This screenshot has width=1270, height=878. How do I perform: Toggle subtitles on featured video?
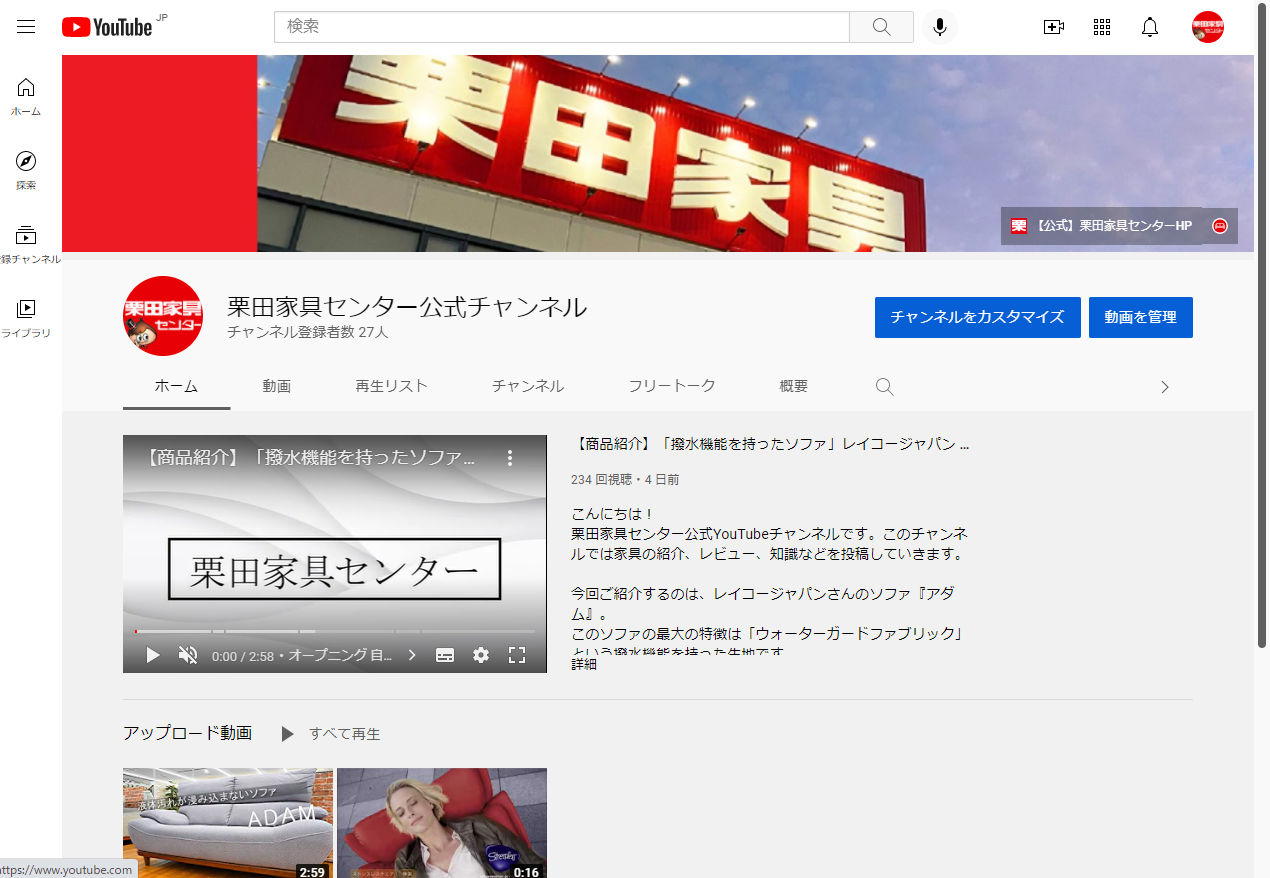click(x=445, y=655)
